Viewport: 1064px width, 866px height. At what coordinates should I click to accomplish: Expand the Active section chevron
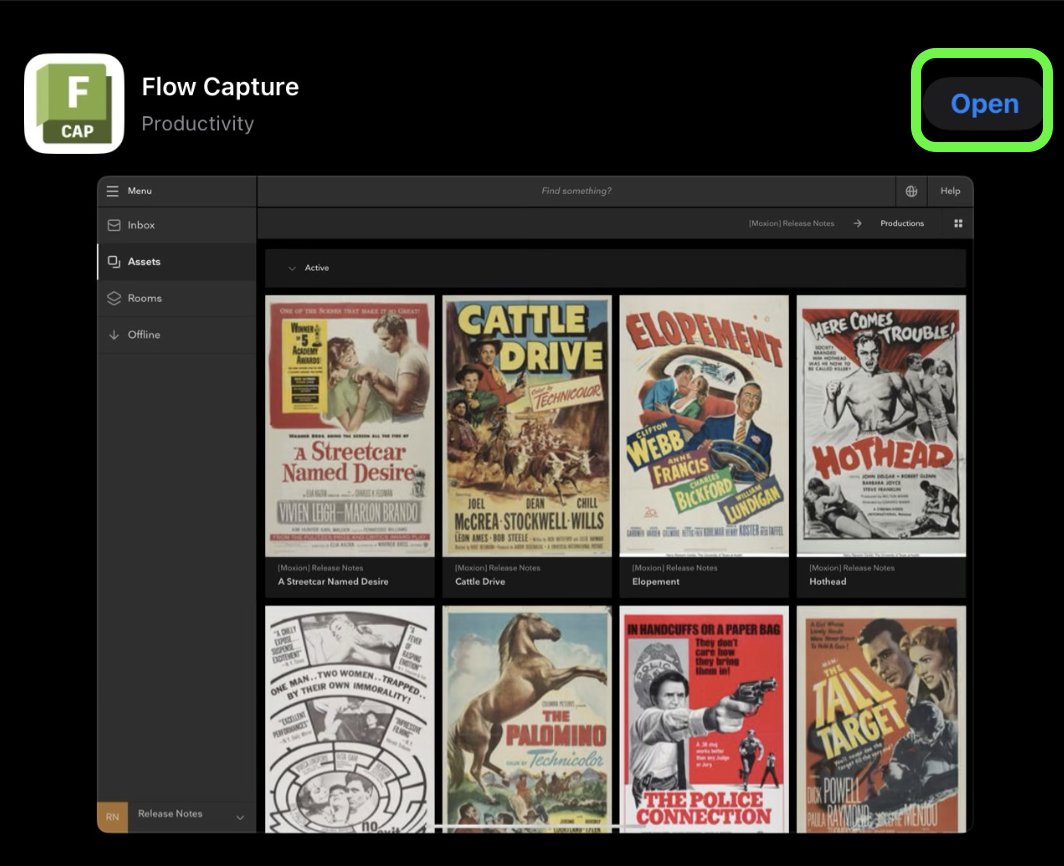(x=292, y=268)
